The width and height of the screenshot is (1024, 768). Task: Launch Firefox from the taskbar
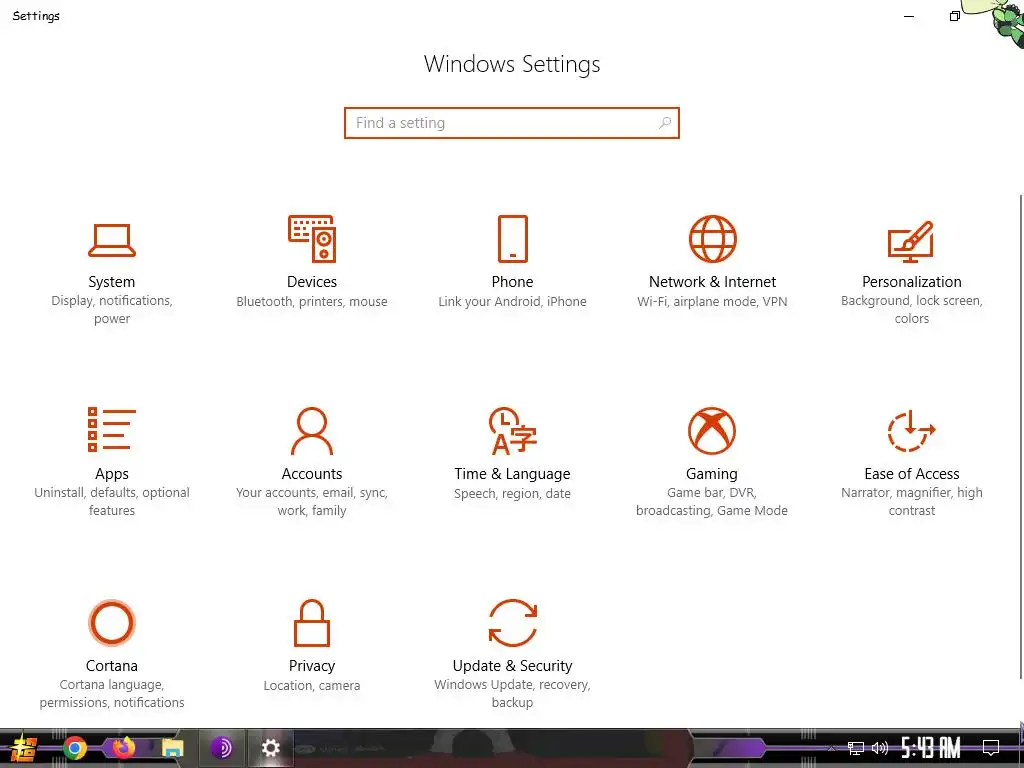click(123, 748)
